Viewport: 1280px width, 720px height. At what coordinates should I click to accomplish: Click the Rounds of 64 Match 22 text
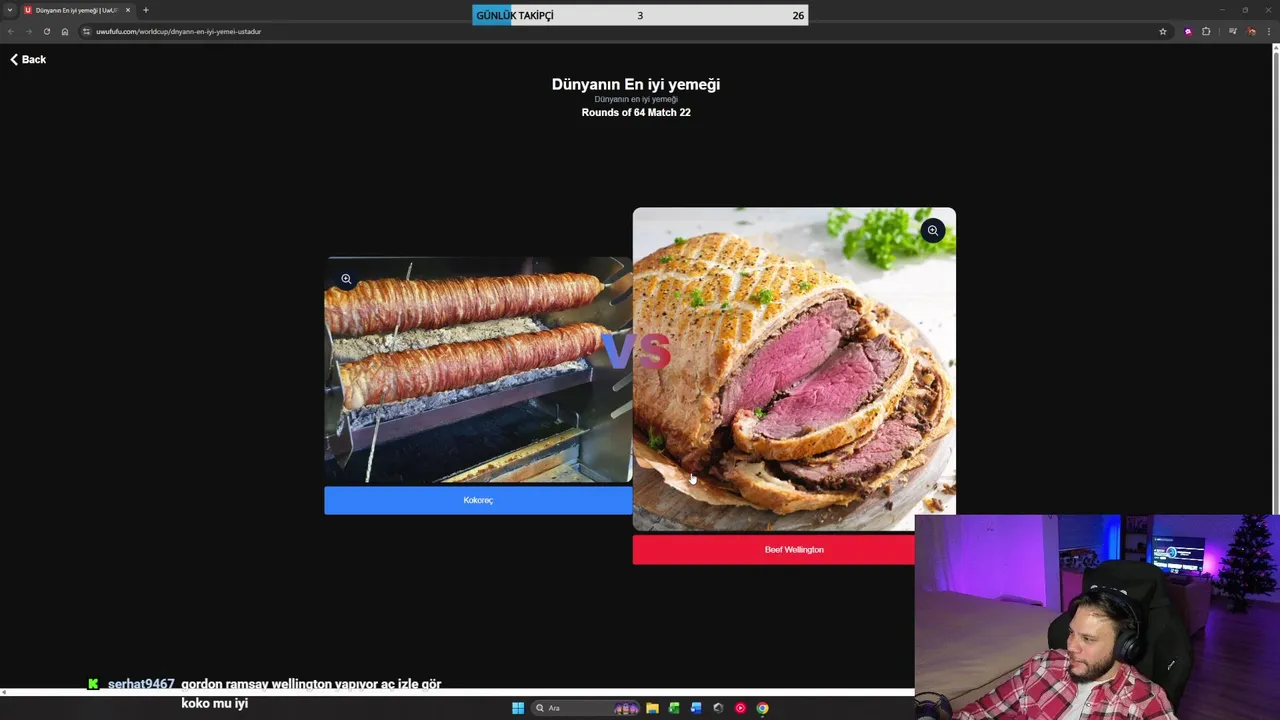point(636,113)
